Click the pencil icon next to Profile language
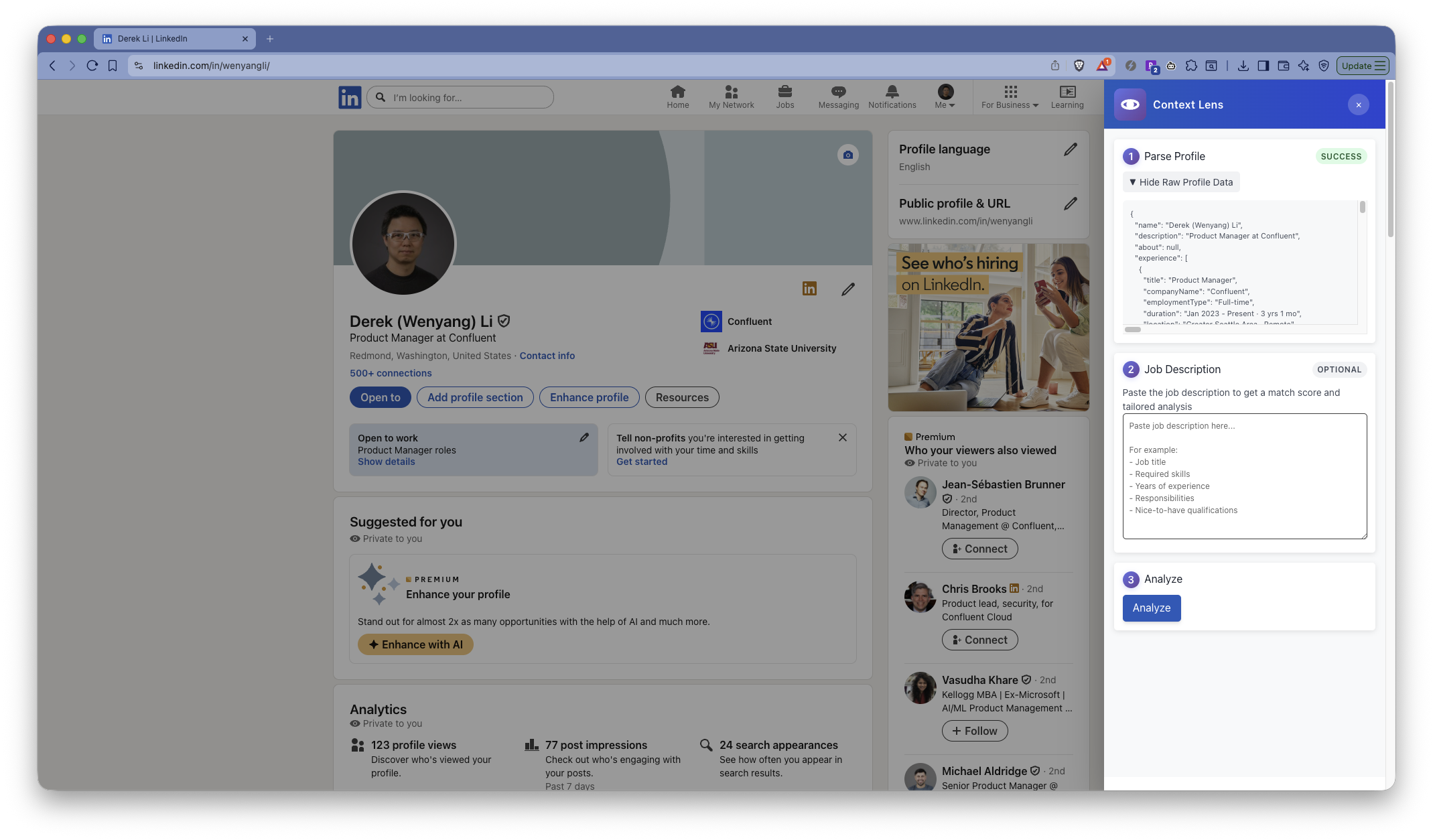 (x=1071, y=149)
